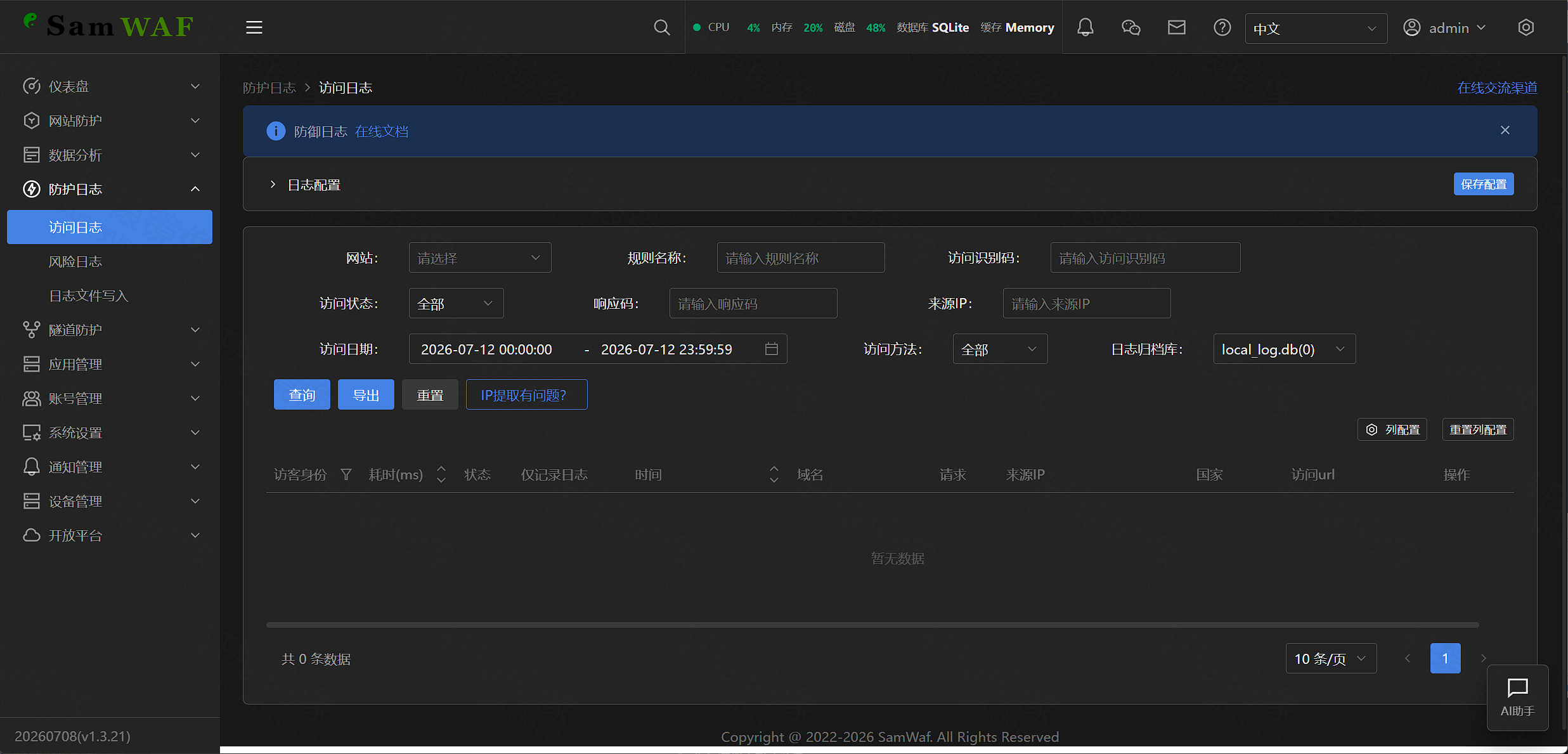Viewport: 1568px width, 754px height.
Task: Click the calendar icon in date range
Action: (771, 349)
